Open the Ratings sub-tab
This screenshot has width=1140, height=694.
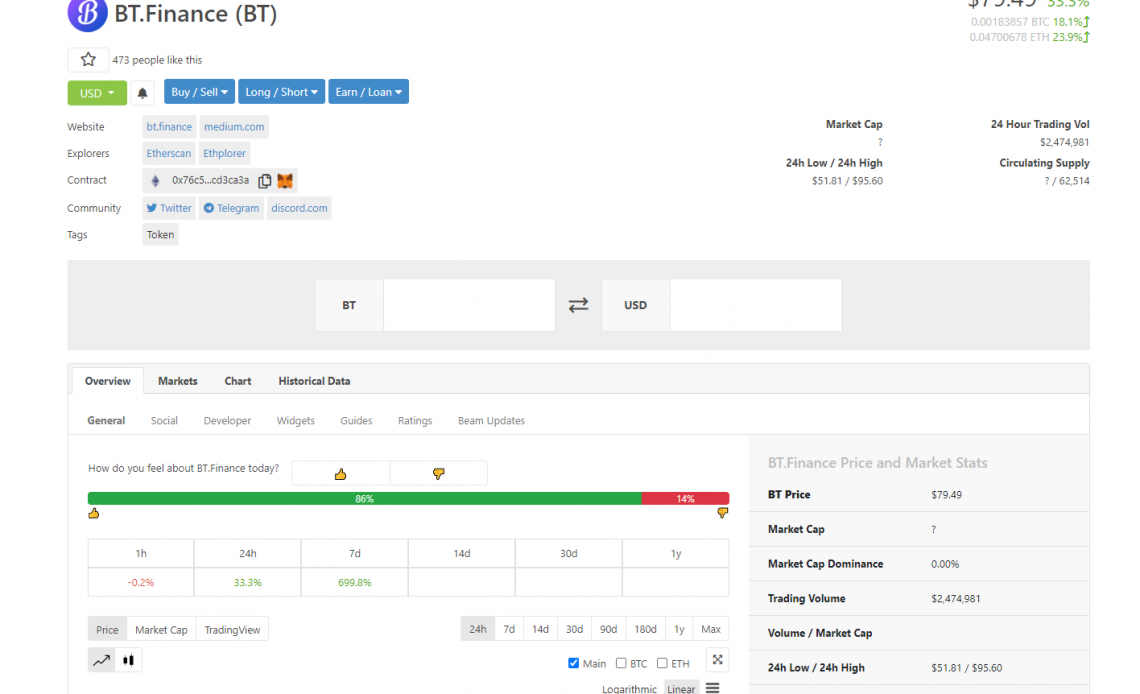(x=415, y=421)
